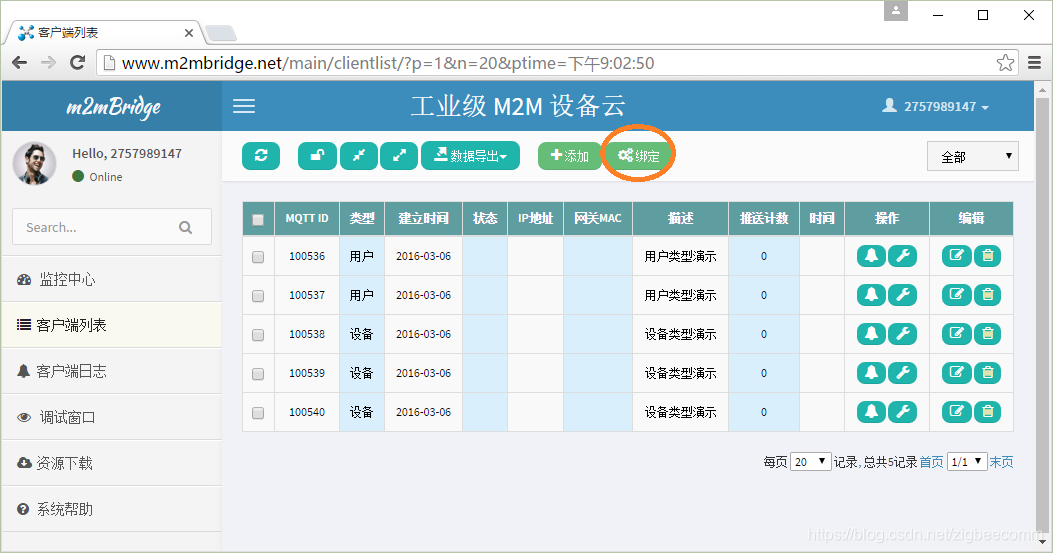Click the 添加 add button
This screenshot has height=553, width=1053.
pyautogui.click(x=569, y=156)
